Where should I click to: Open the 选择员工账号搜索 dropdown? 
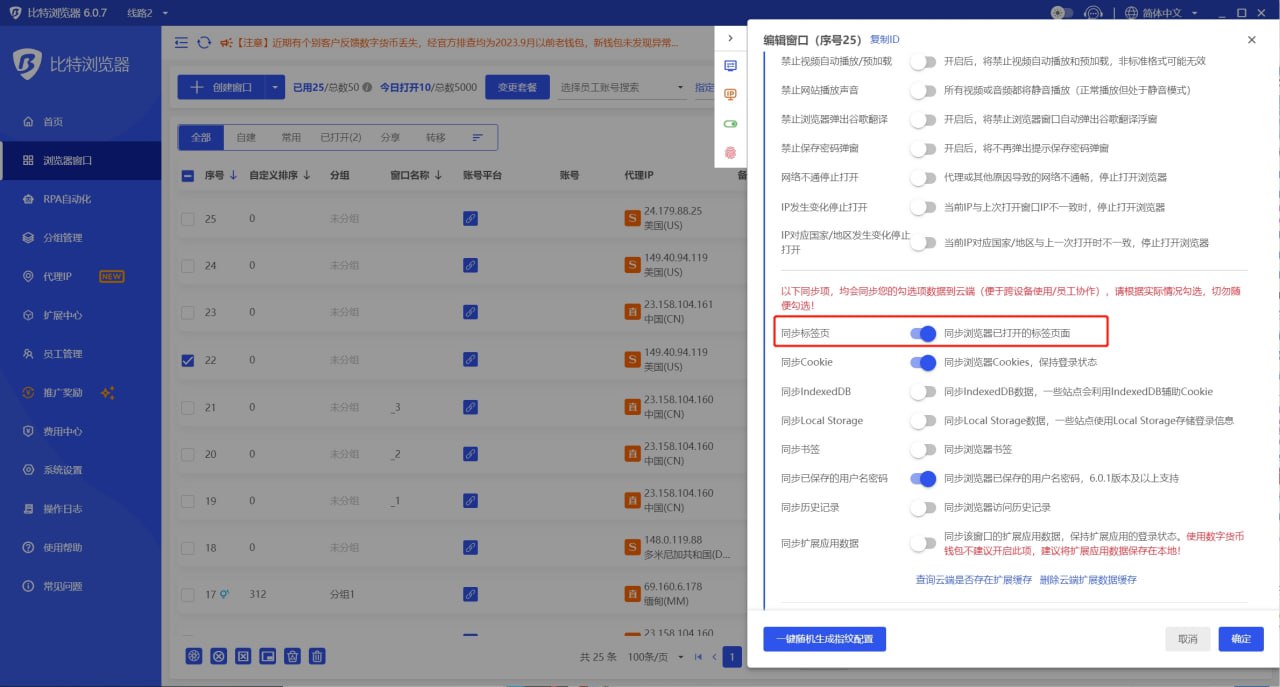click(621, 87)
